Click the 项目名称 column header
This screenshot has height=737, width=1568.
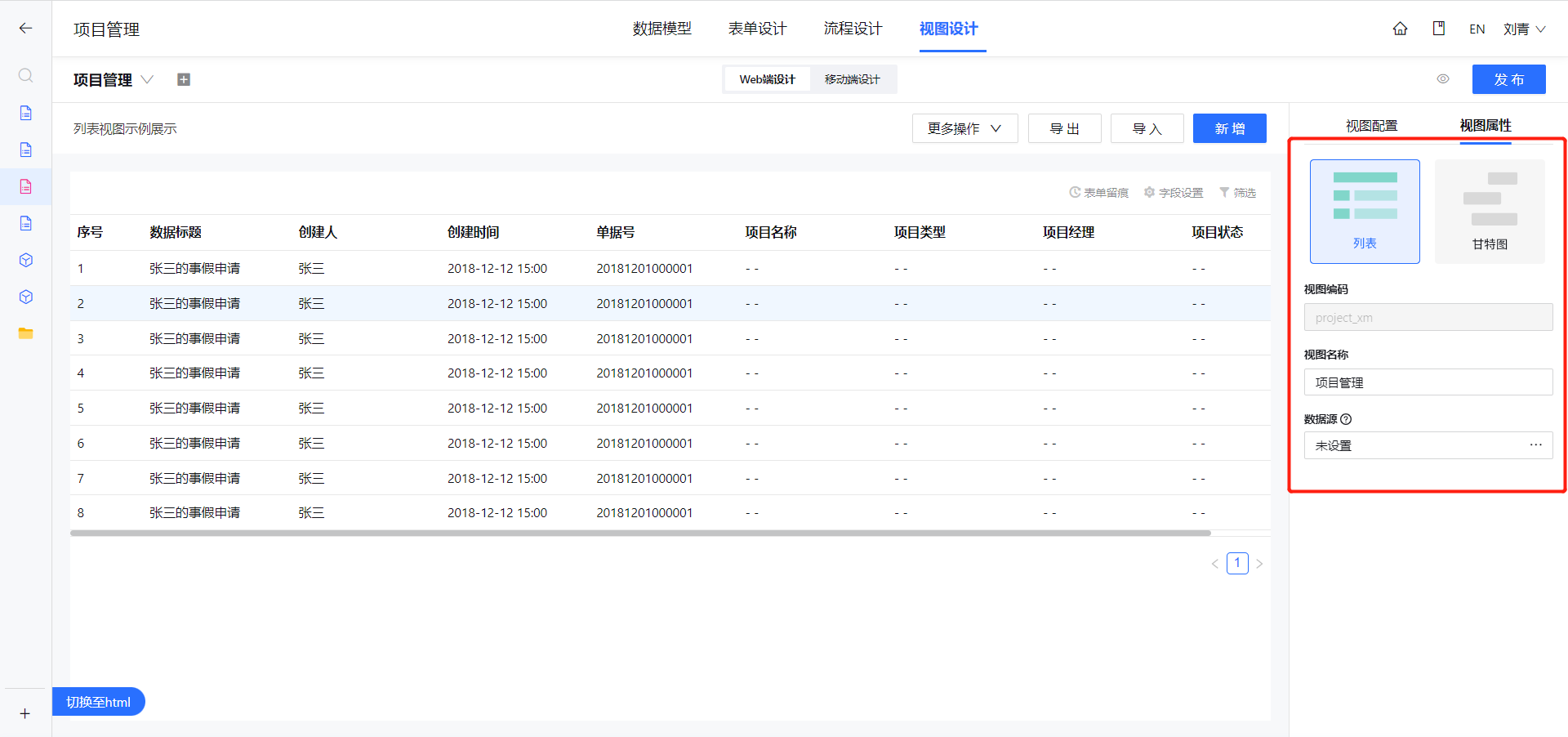[x=771, y=232]
